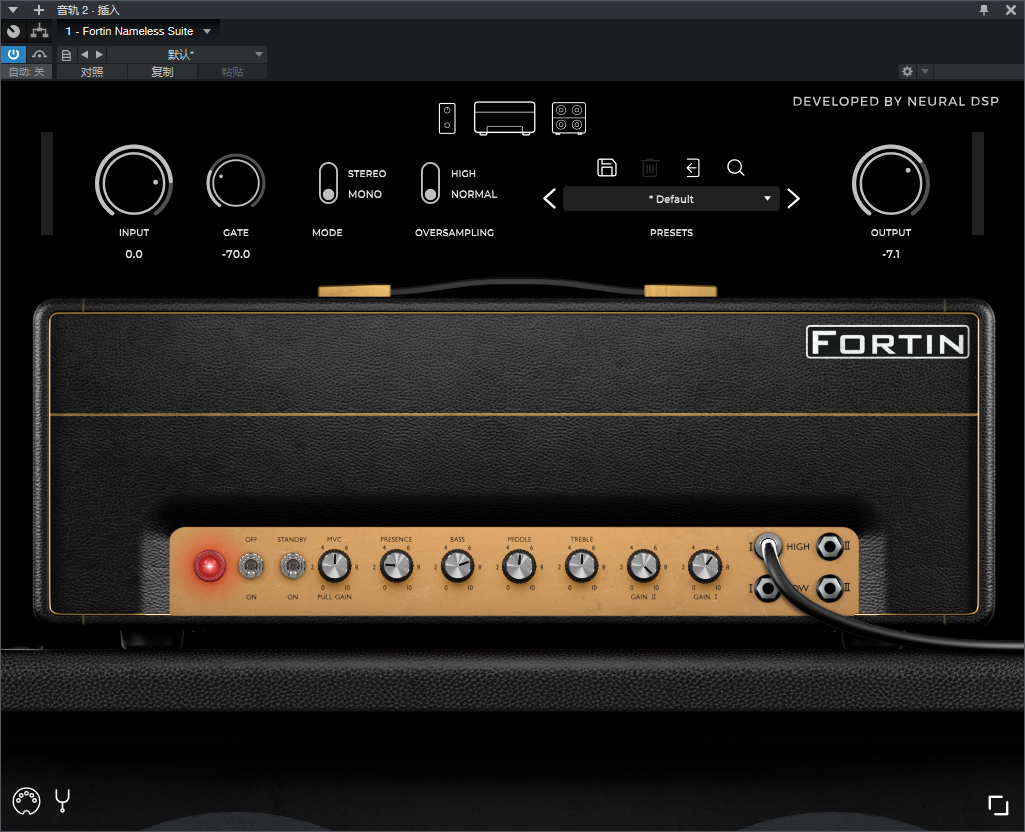Close the plugin window

click(x=1011, y=10)
